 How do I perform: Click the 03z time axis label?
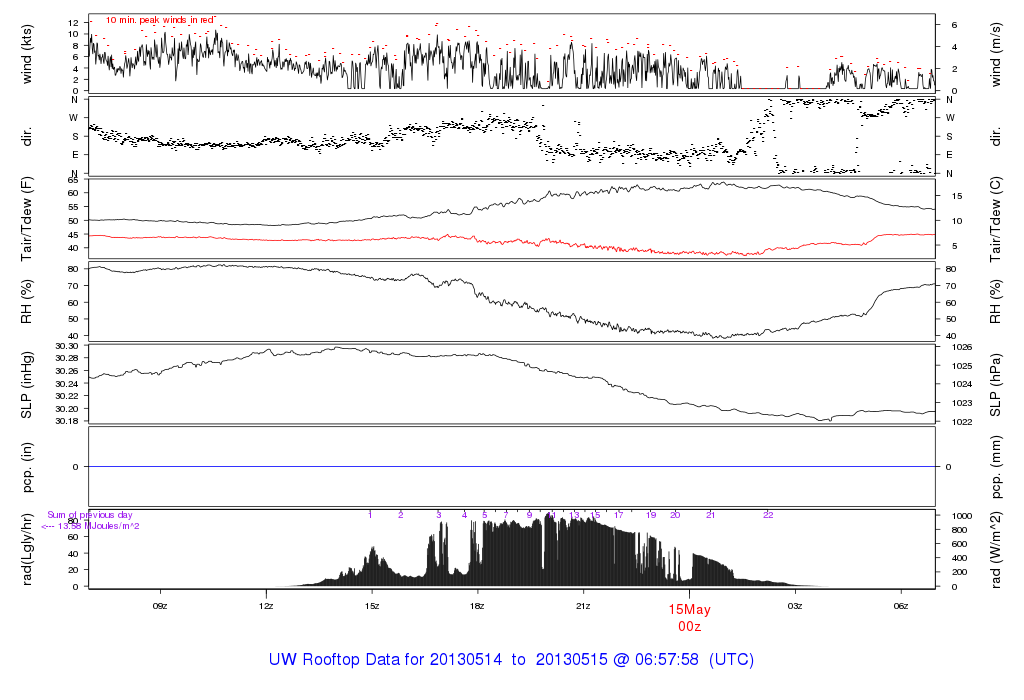pos(796,605)
